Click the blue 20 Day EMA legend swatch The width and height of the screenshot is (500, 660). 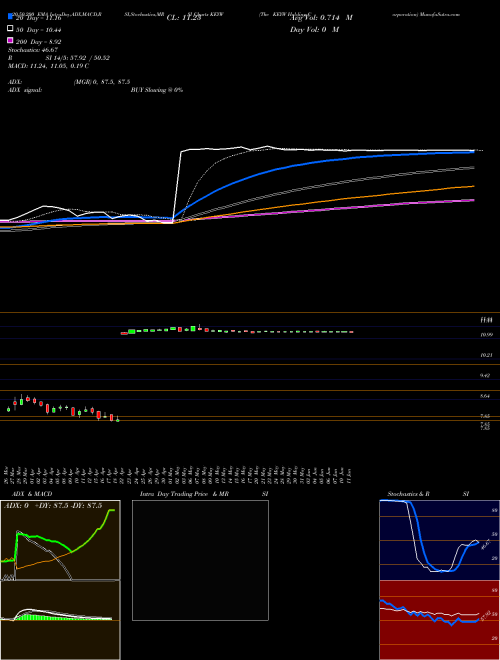click(10, 17)
